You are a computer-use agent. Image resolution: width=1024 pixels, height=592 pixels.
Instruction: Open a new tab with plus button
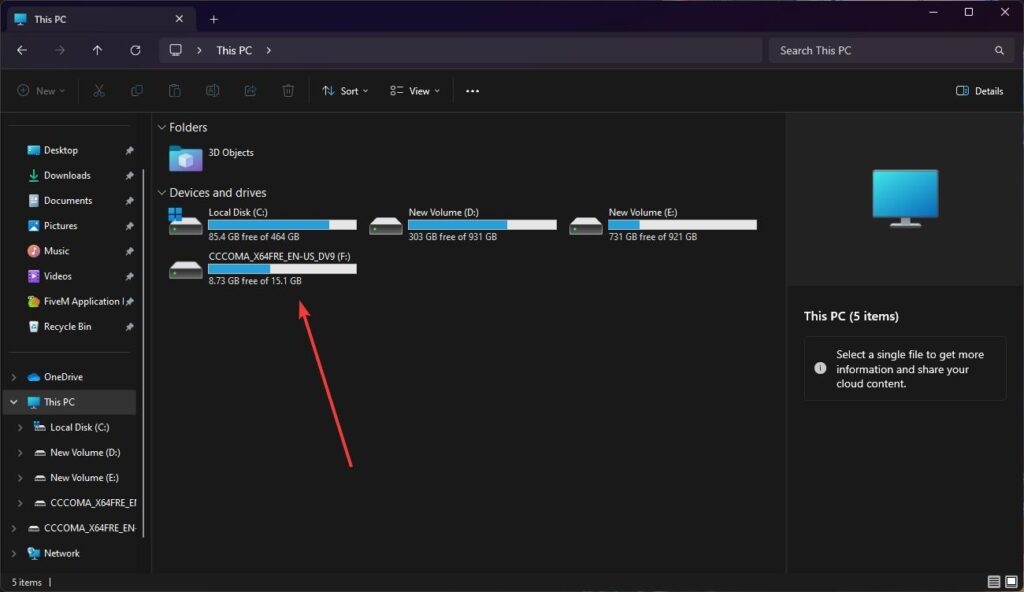(x=214, y=19)
